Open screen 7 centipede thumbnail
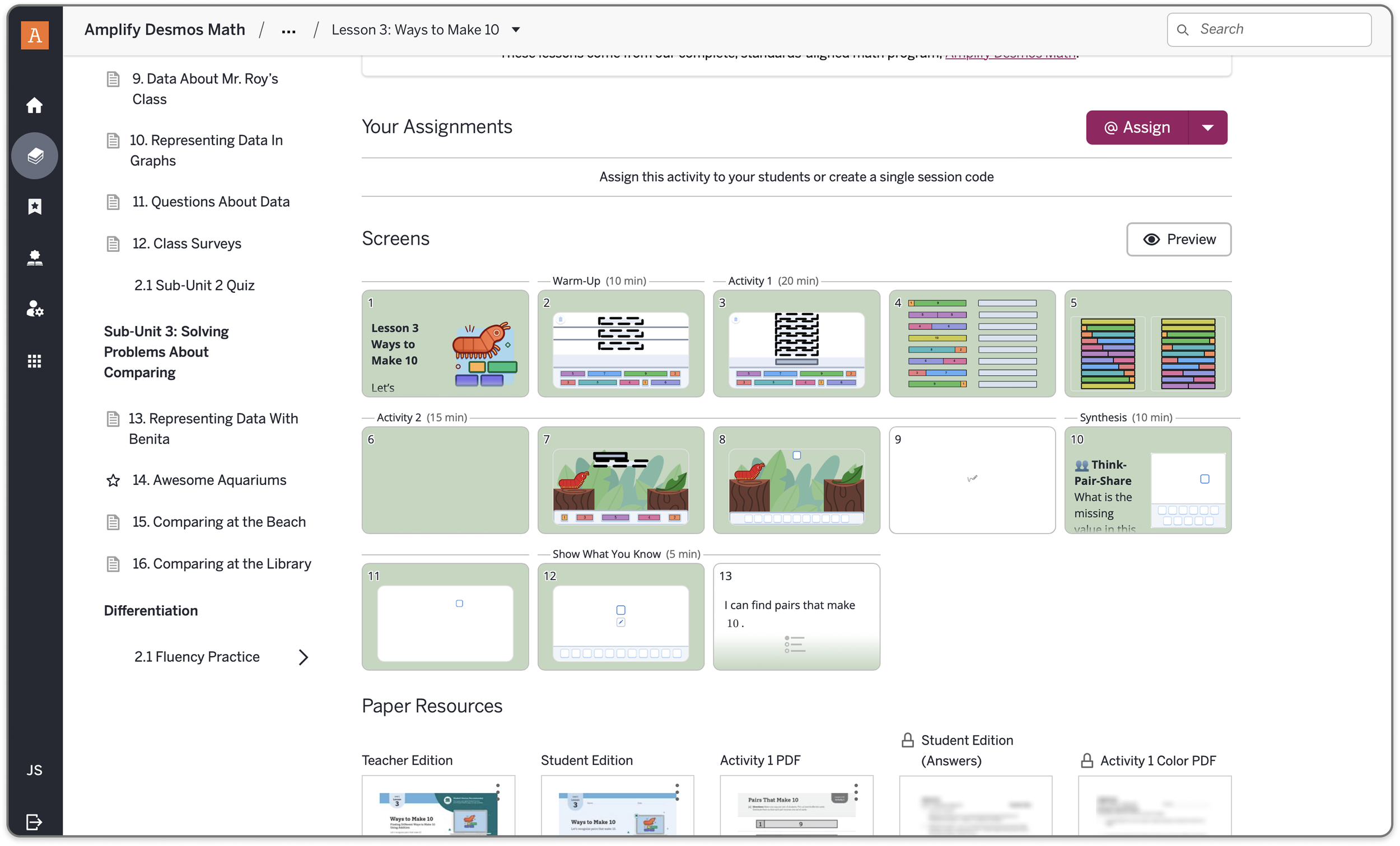 pyautogui.click(x=620, y=480)
